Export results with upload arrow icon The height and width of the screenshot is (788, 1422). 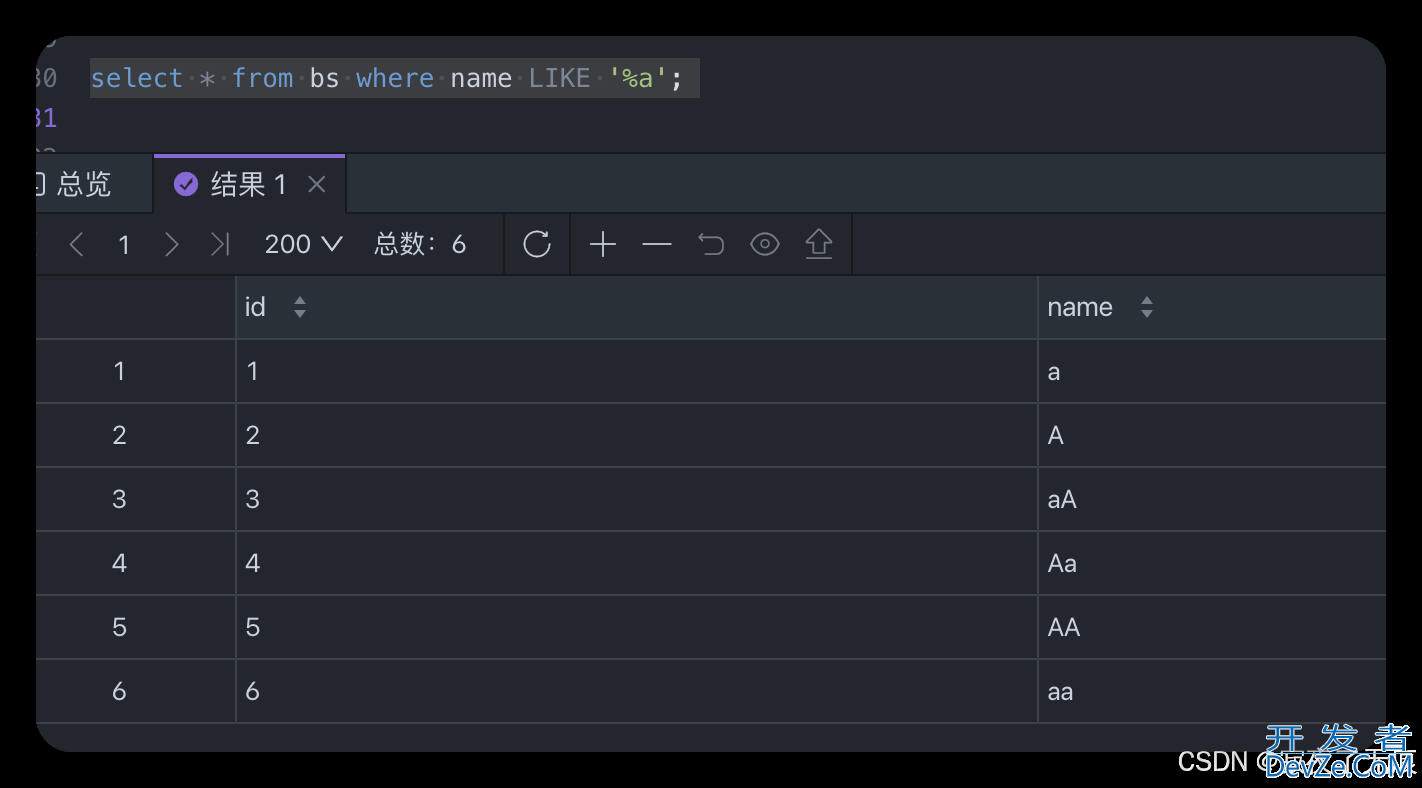[x=819, y=244]
